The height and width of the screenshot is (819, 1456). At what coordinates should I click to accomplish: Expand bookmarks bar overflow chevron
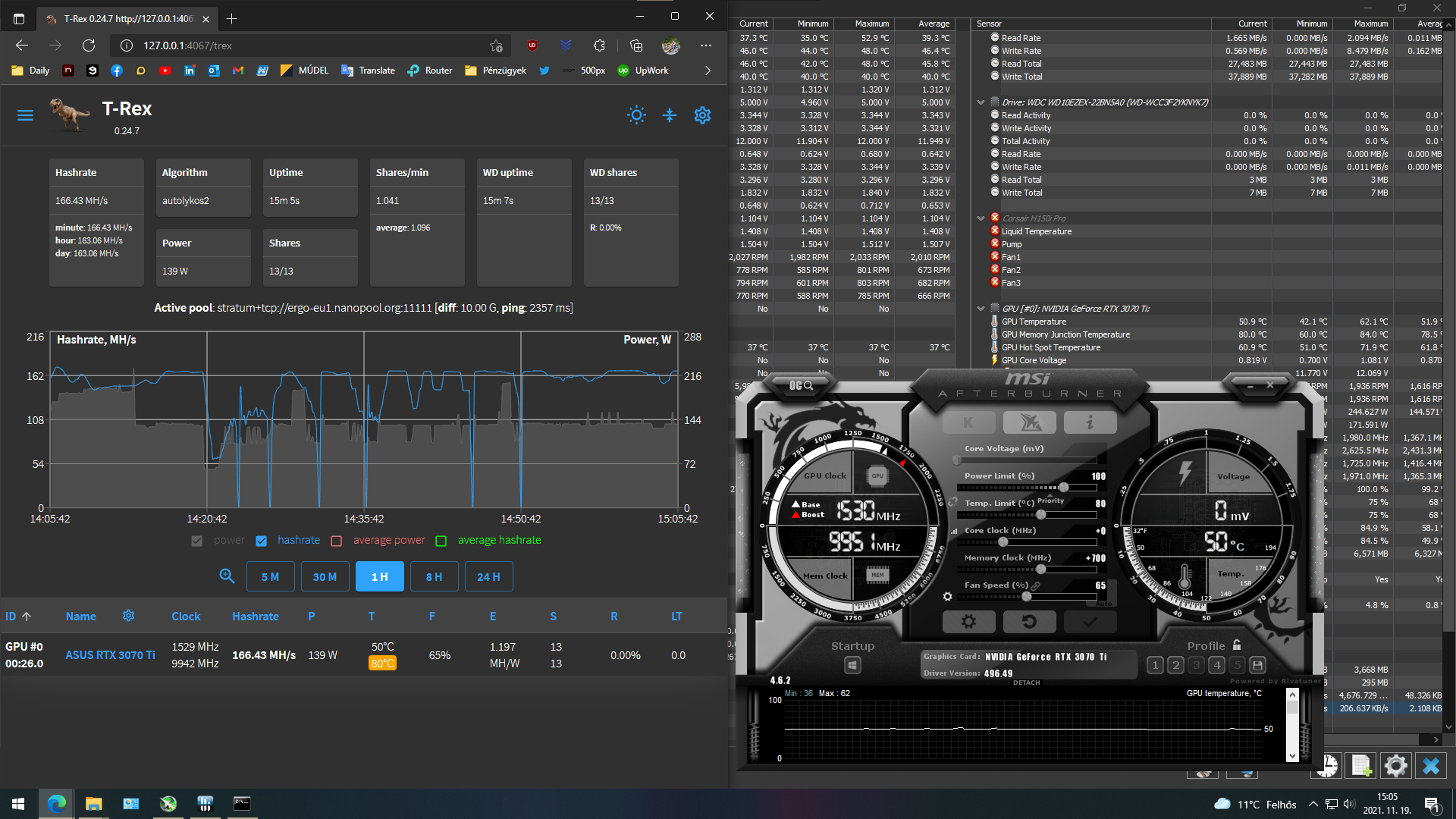pyautogui.click(x=708, y=71)
